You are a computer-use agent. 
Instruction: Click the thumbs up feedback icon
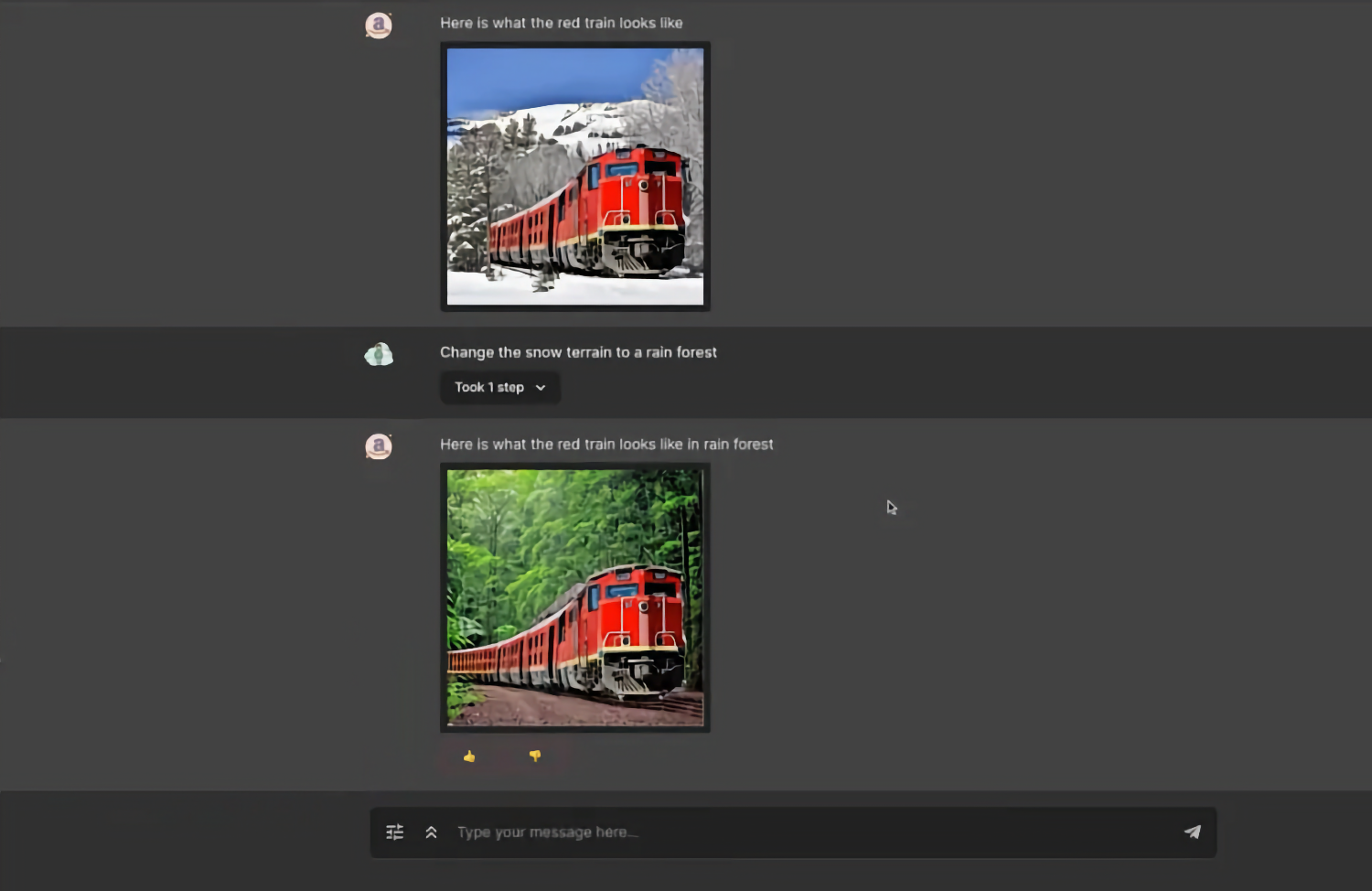point(469,757)
